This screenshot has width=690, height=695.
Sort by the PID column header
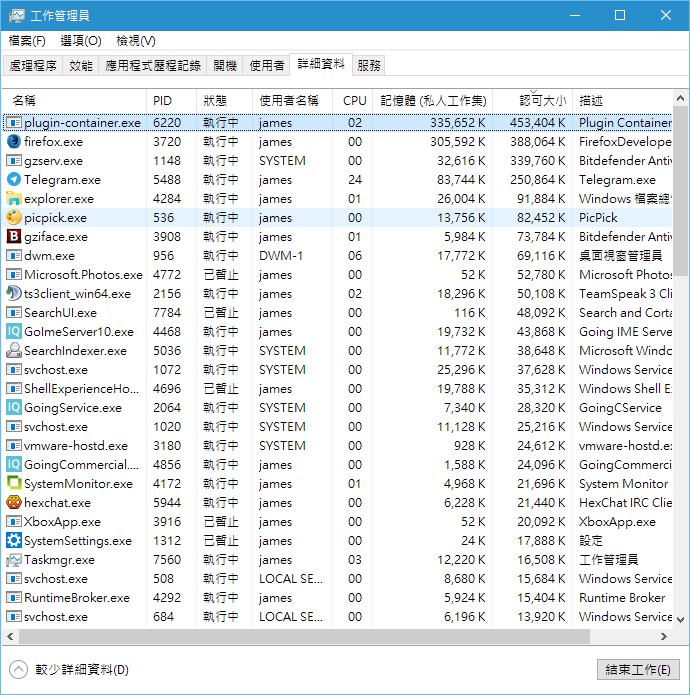click(172, 101)
